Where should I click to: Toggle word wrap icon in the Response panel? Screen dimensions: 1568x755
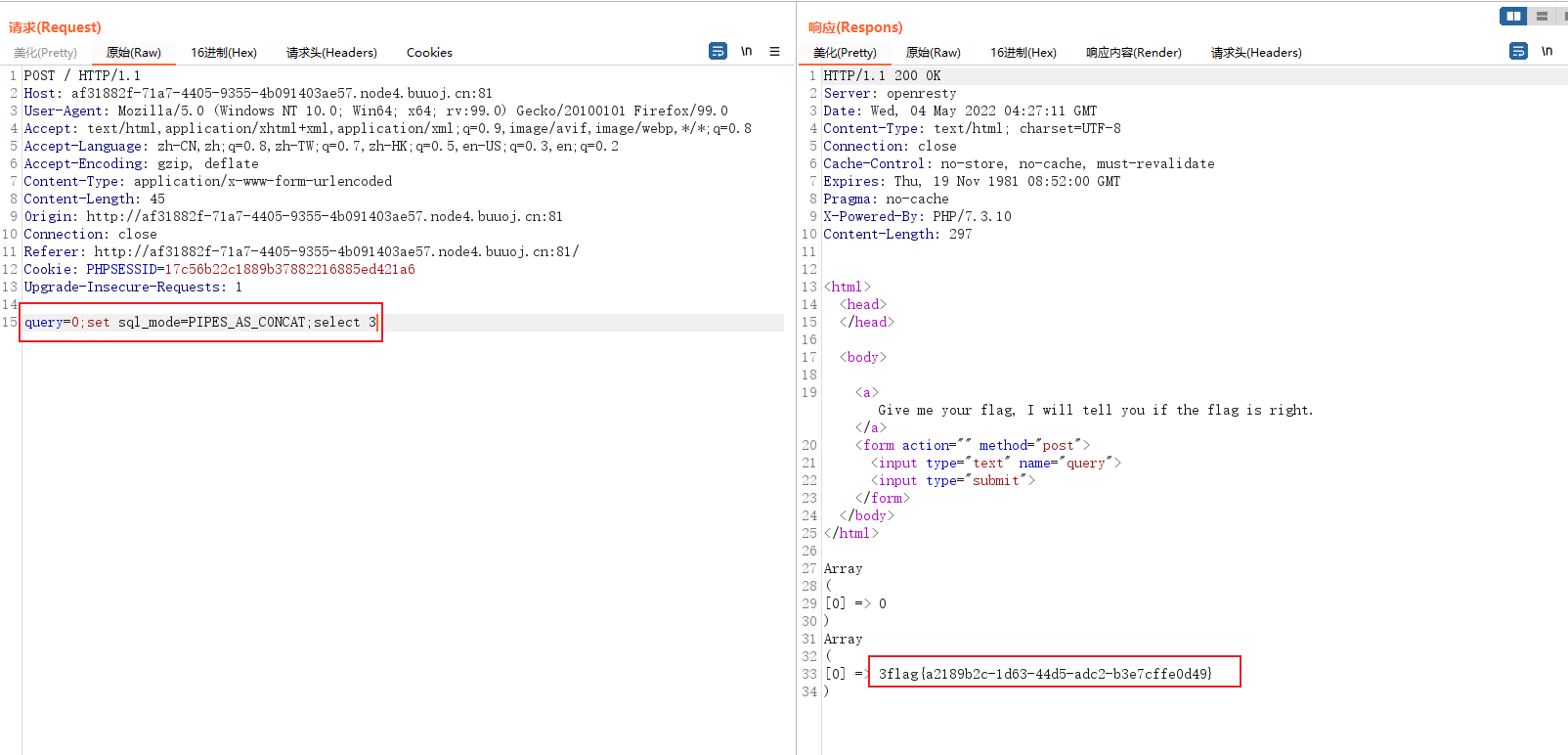pos(1518,51)
